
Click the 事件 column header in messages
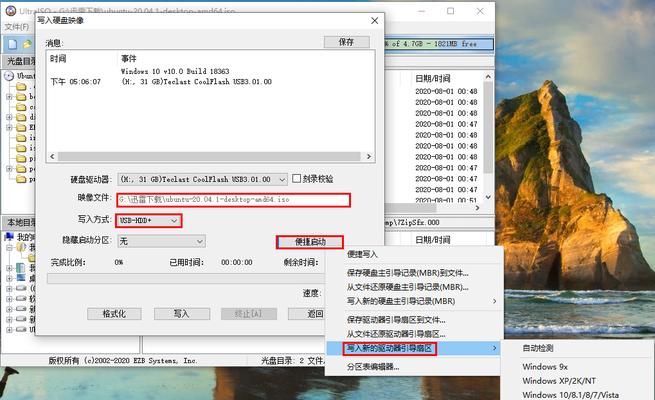(129, 58)
